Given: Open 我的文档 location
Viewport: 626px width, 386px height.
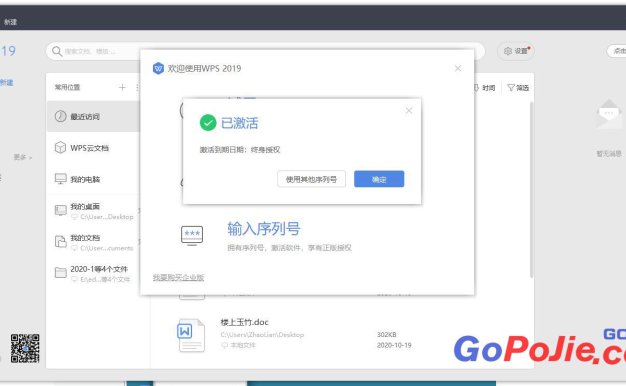Looking at the screenshot, I should [93, 242].
